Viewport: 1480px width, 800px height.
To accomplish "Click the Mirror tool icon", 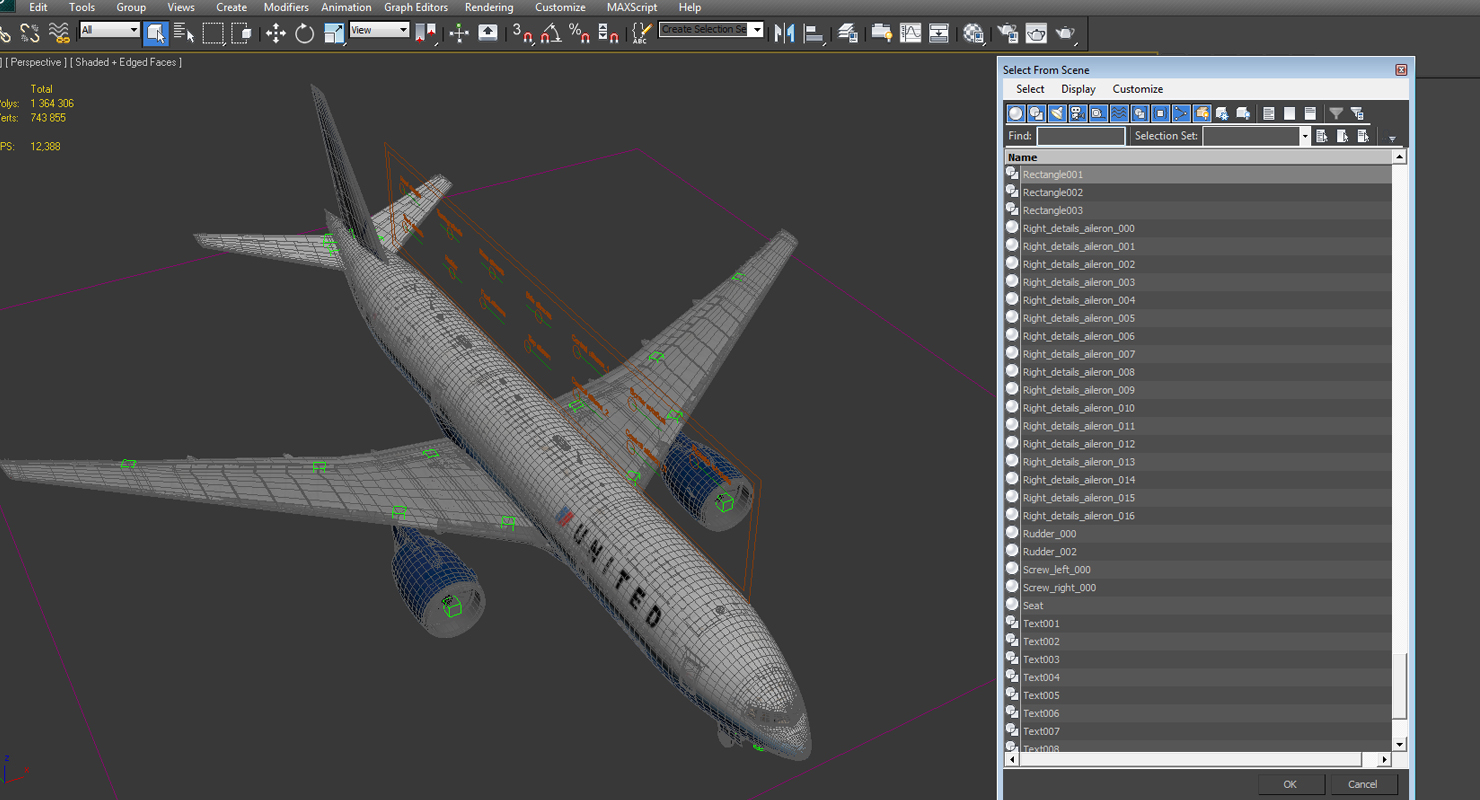I will click(x=784, y=33).
